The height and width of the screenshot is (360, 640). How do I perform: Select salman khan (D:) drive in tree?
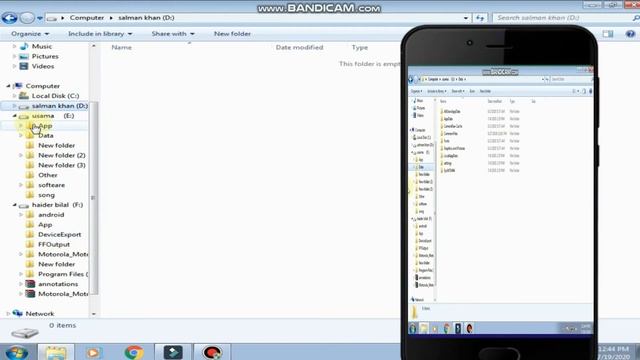point(60,106)
